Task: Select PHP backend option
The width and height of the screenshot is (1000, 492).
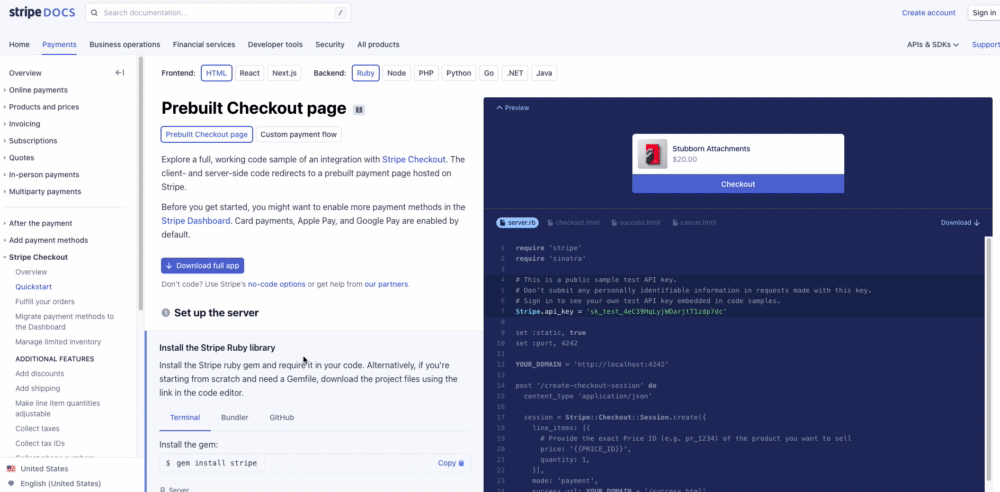Action: coord(426,73)
